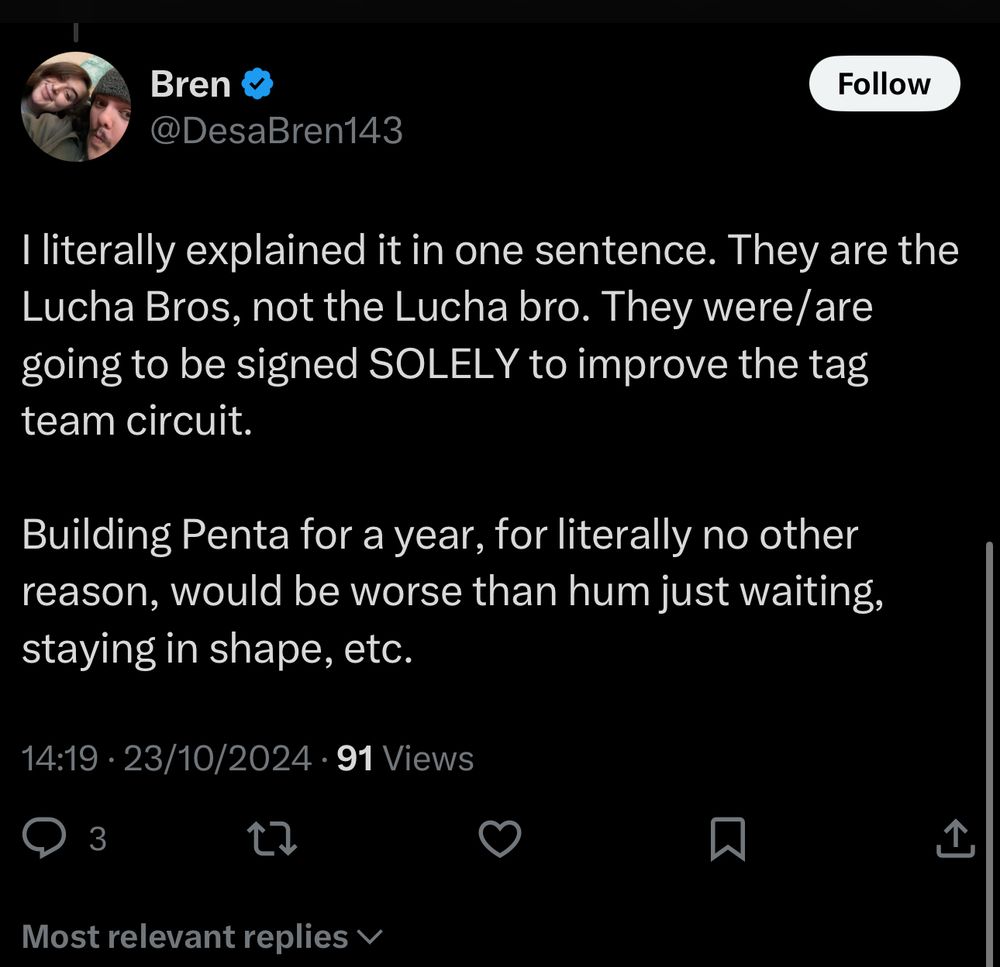Click the reply speech bubble icon
The image size is (1000, 967).
44,838
